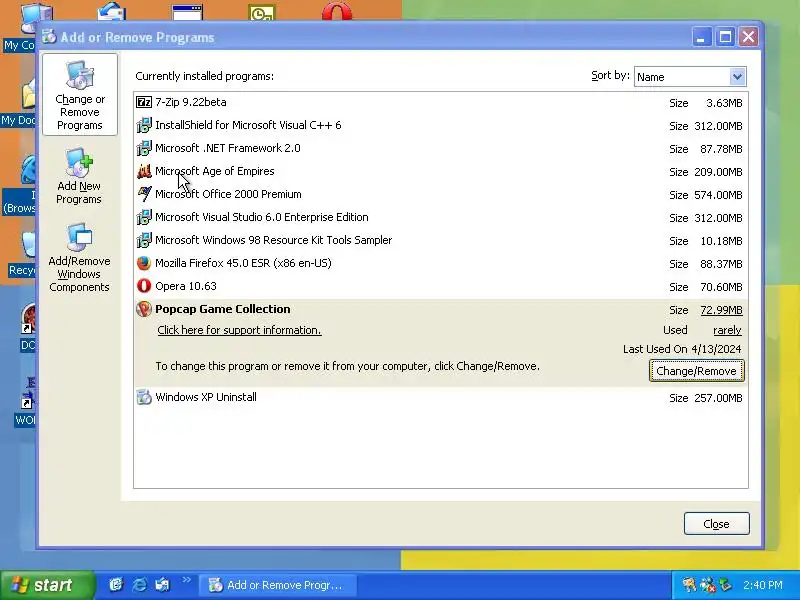
Task: Click the Visual Studio 6.0 Enterprise icon
Action: 144,217
